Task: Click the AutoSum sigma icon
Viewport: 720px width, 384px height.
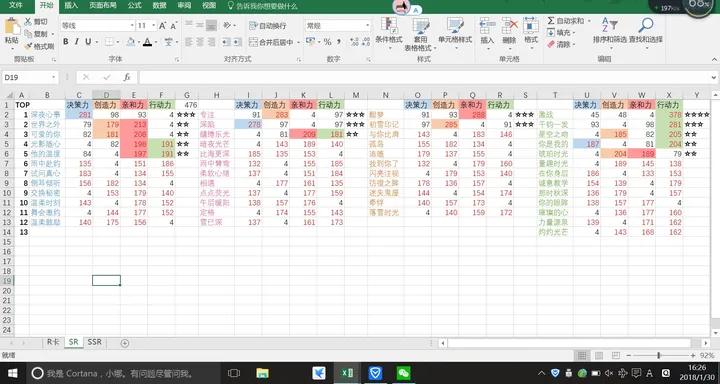Action: coord(551,21)
